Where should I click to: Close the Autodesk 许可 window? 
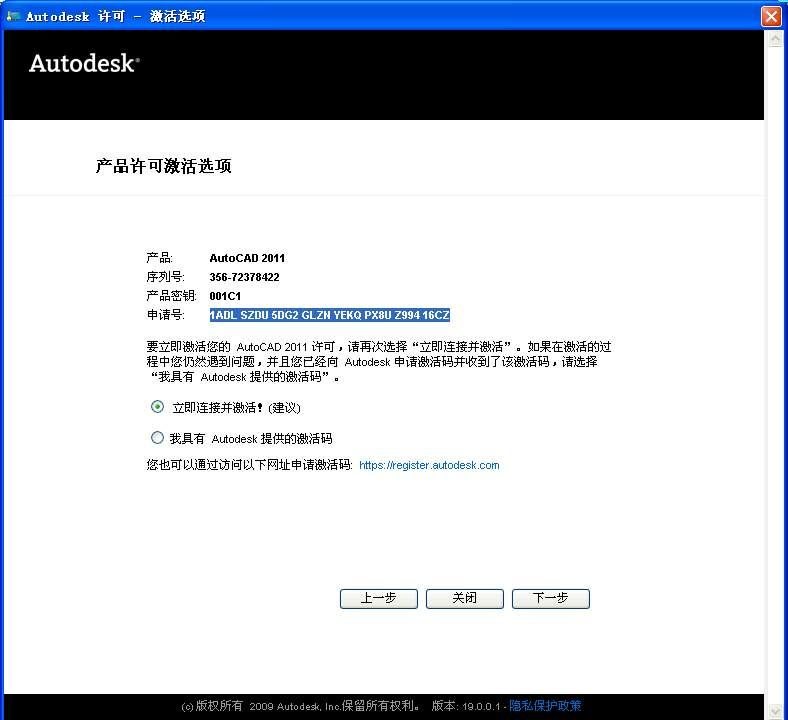[771, 16]
